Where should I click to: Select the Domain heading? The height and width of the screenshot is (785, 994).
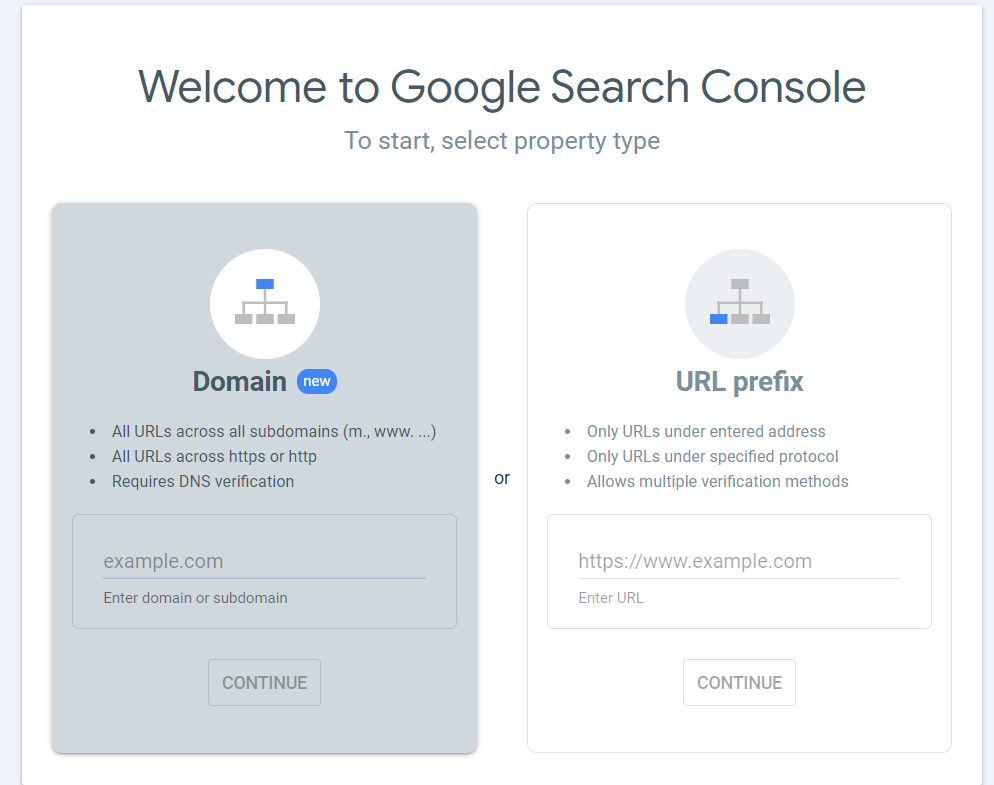coord(240,382)
